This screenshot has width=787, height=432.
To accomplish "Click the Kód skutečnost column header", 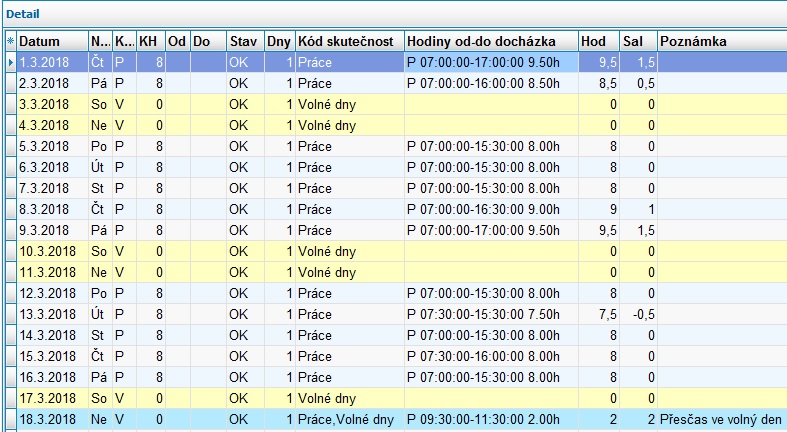I will point(350,41).
